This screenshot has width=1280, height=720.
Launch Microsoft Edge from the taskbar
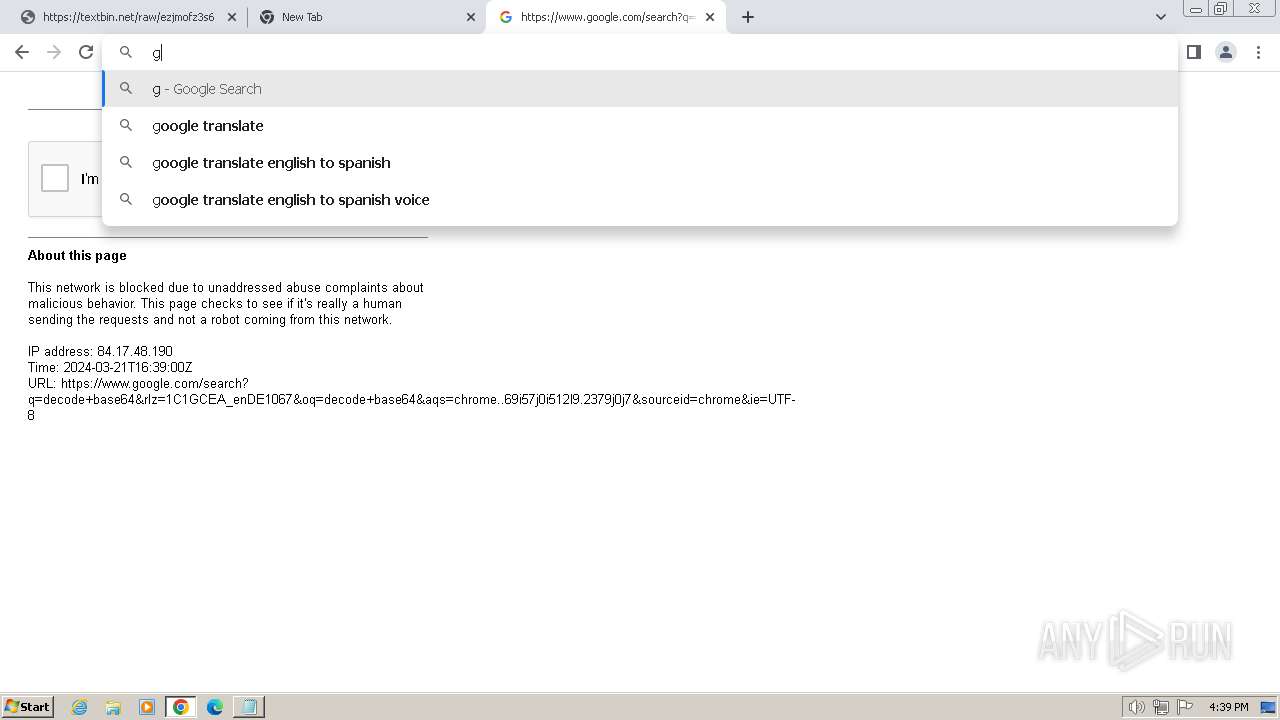click(215, 707)
